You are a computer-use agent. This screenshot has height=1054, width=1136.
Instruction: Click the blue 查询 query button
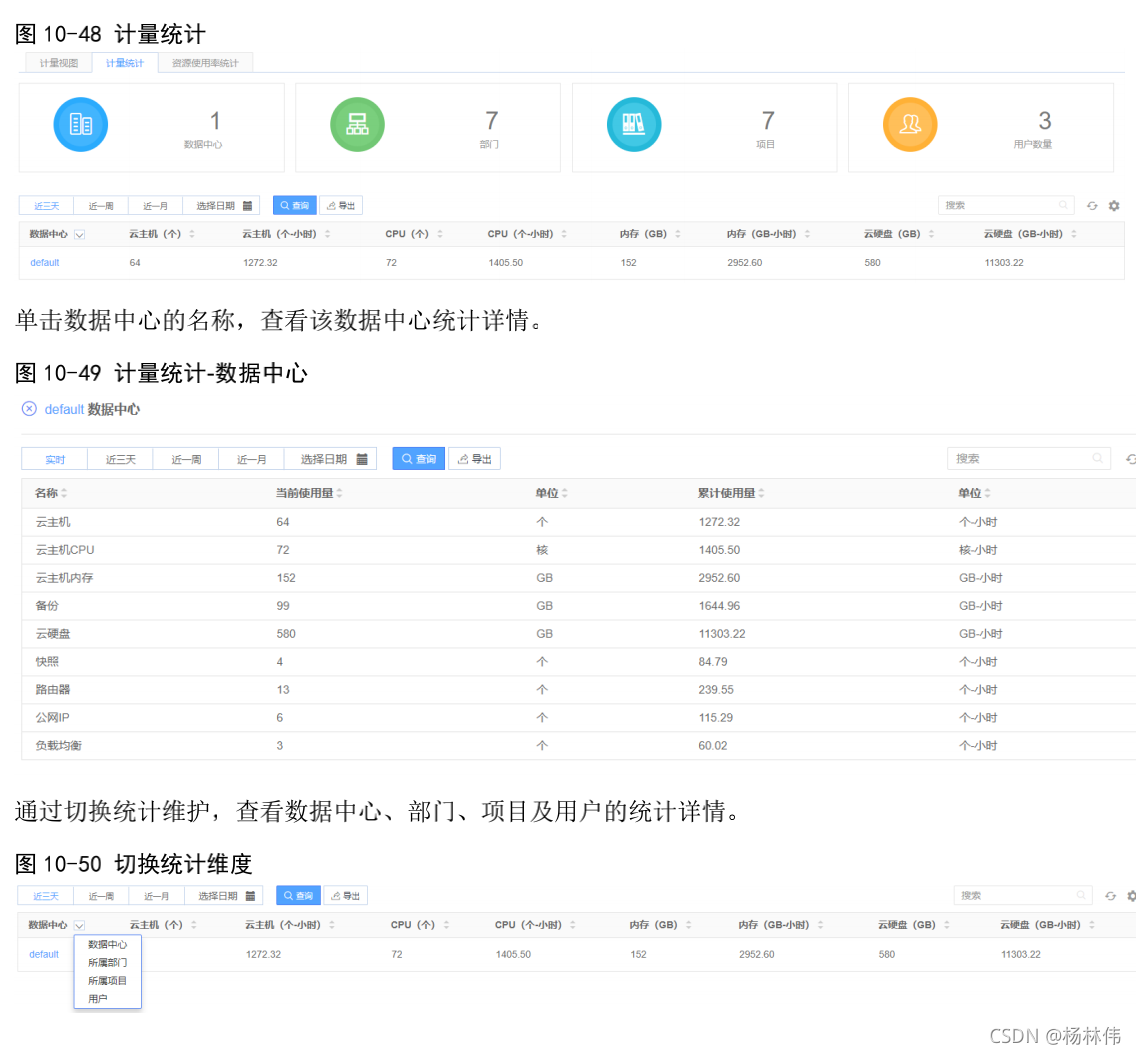coord(295,205)
